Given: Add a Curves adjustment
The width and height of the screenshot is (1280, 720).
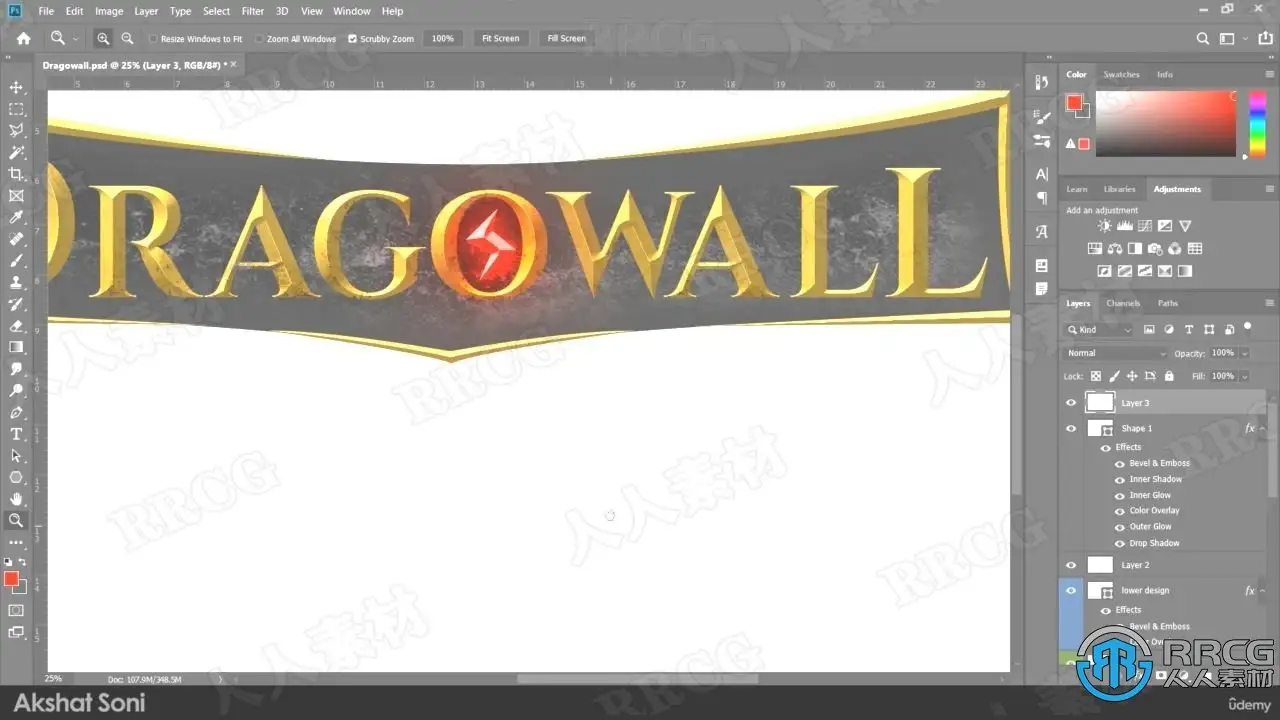Looking at the screenshot, I should pos(1145,227).
